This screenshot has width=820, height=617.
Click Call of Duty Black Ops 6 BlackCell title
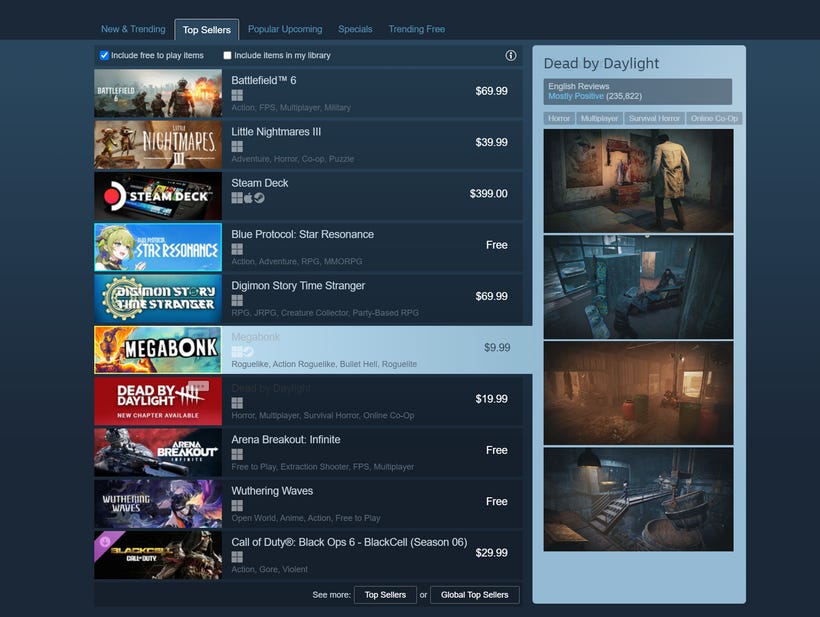coord(349,542)
